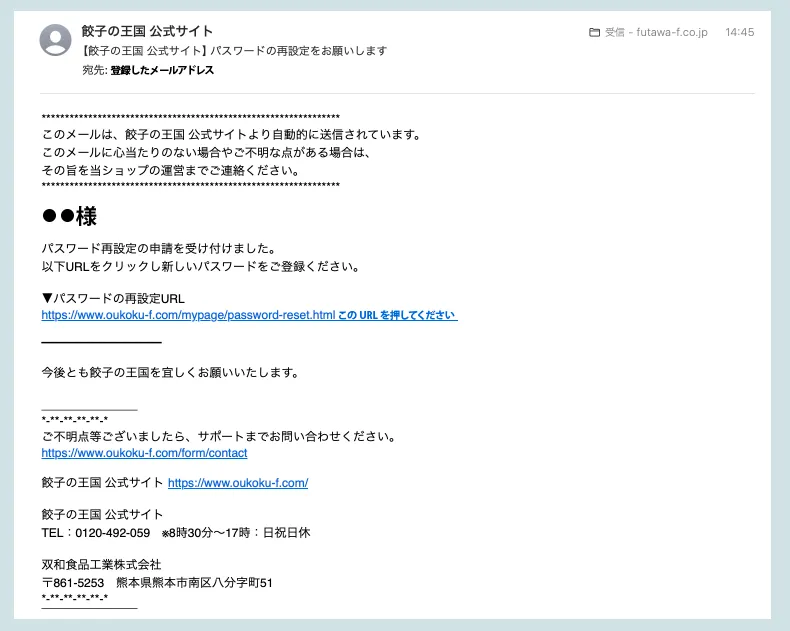Click the business hours 8時30分〜17時：日祝日休
This screenshot has height=631, width=790.
pos(239,533)
